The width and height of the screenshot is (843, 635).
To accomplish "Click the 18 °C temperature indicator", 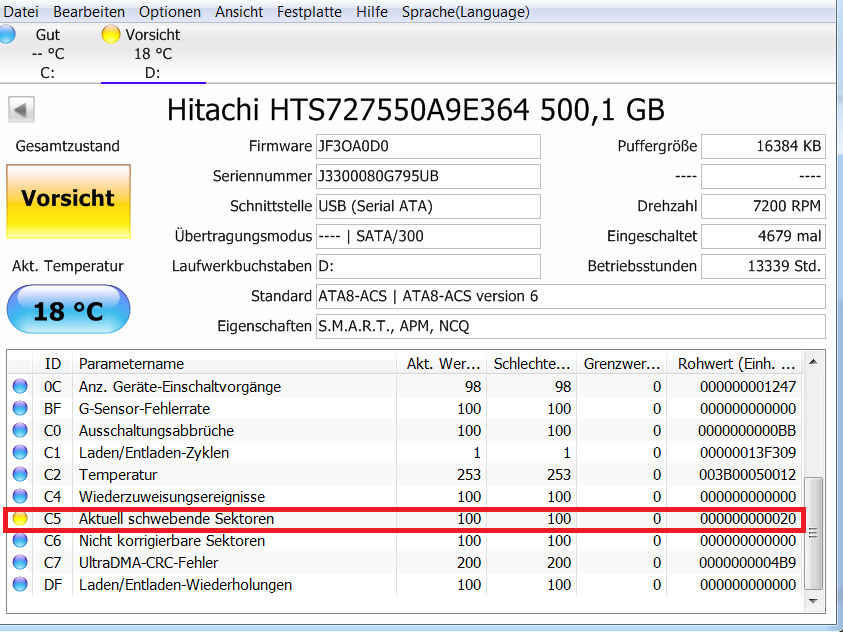I will point(68,310).
